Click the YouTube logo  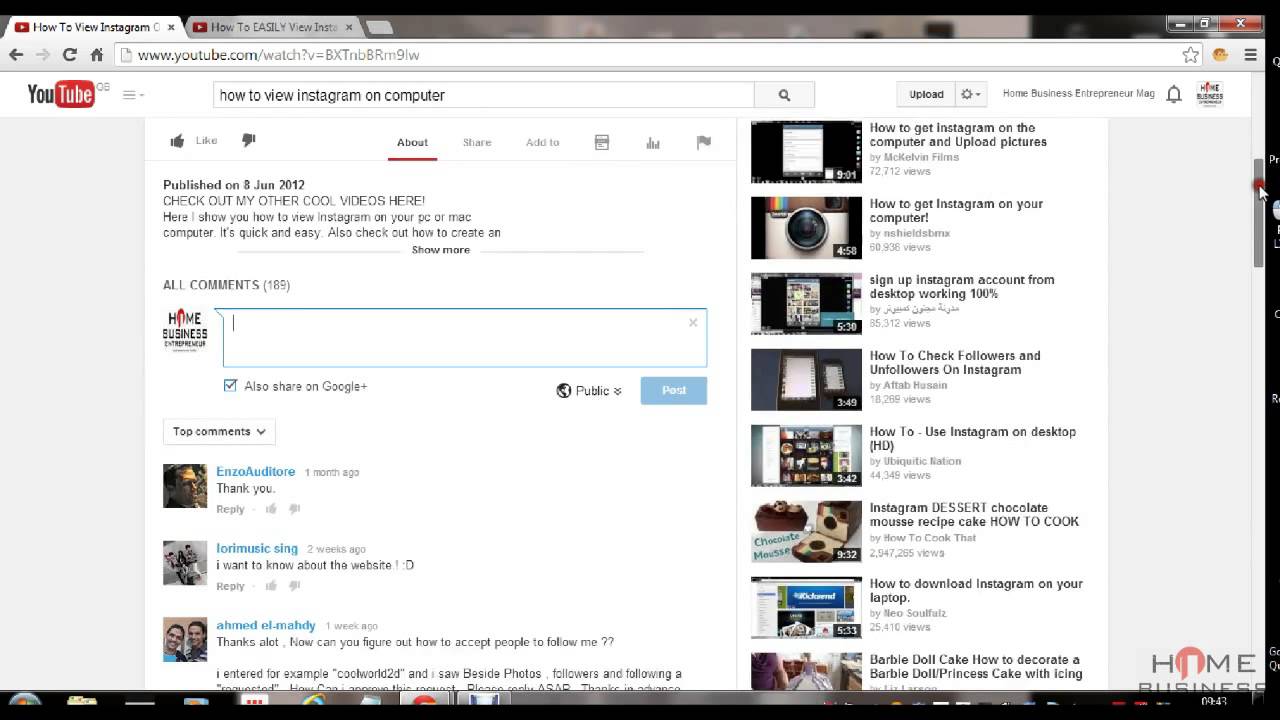pyautogui.click(x=61, y=94)
